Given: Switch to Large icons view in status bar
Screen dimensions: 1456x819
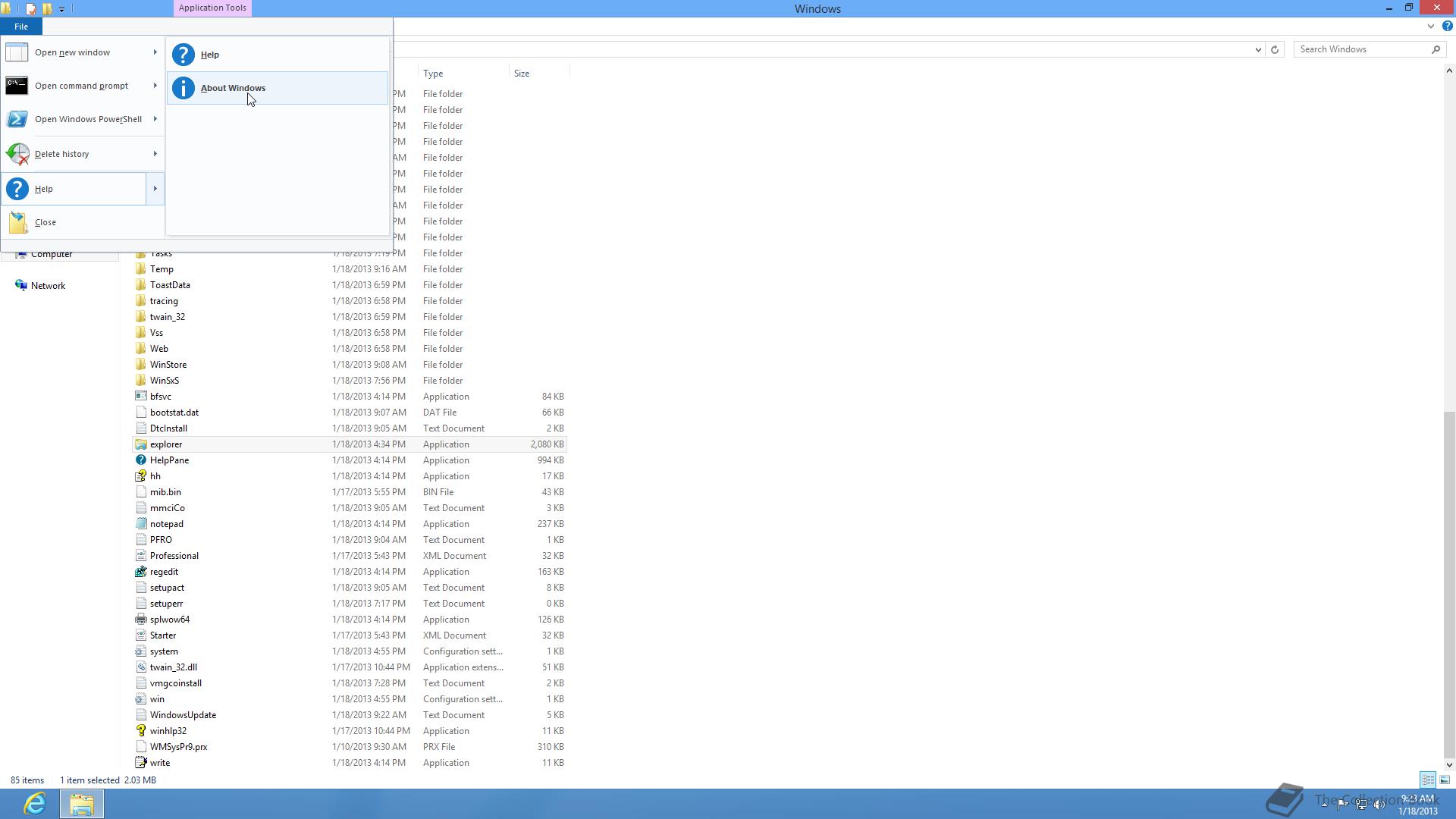Looking at the screenshot, I should pyautogui.click(x=1445, y=780).
